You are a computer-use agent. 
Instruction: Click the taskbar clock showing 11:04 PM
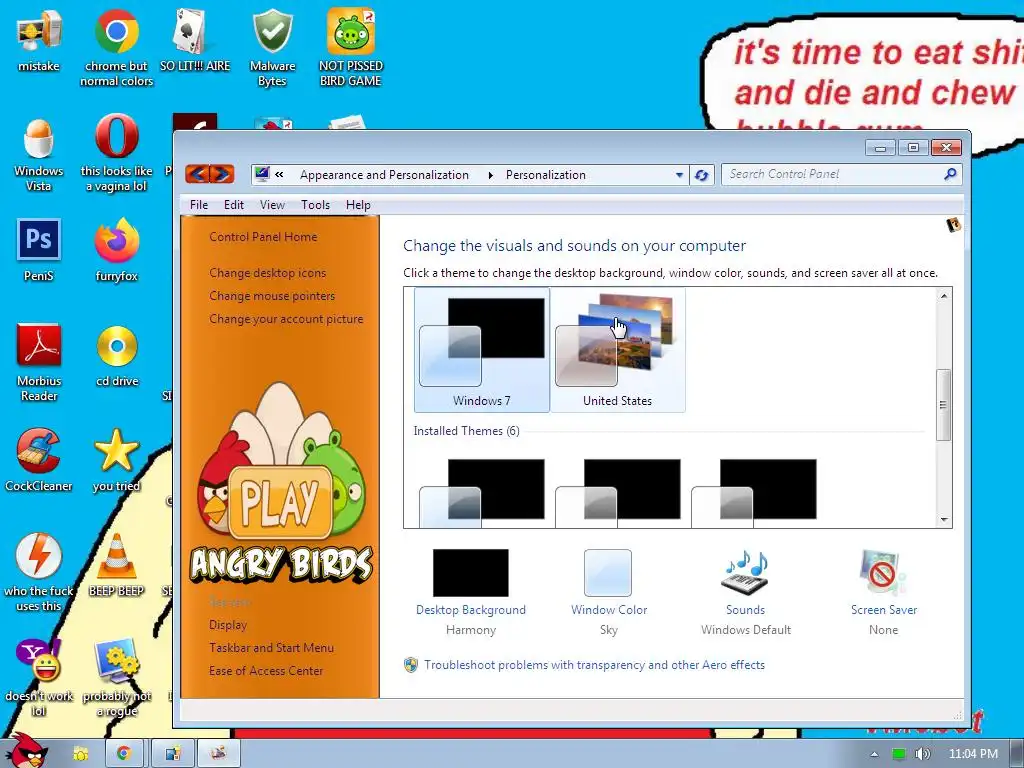pos(973,754)
